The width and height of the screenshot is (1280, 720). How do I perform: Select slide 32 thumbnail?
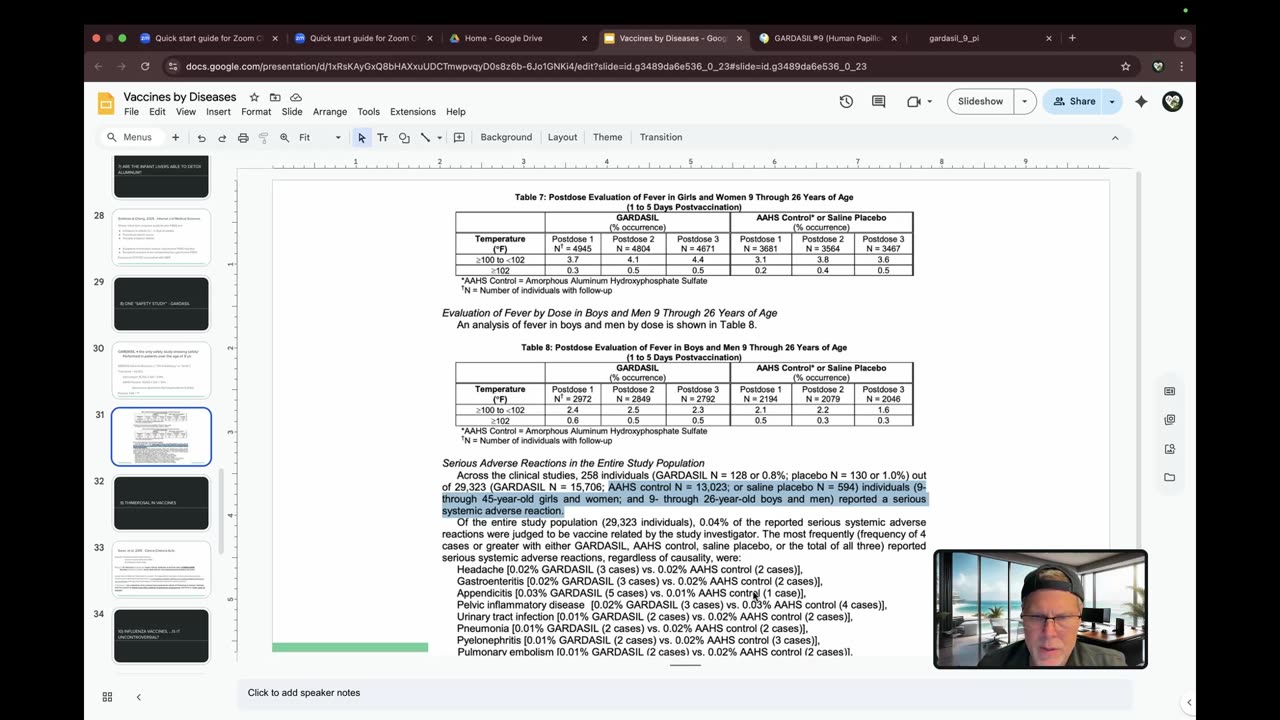click(161, 503)
